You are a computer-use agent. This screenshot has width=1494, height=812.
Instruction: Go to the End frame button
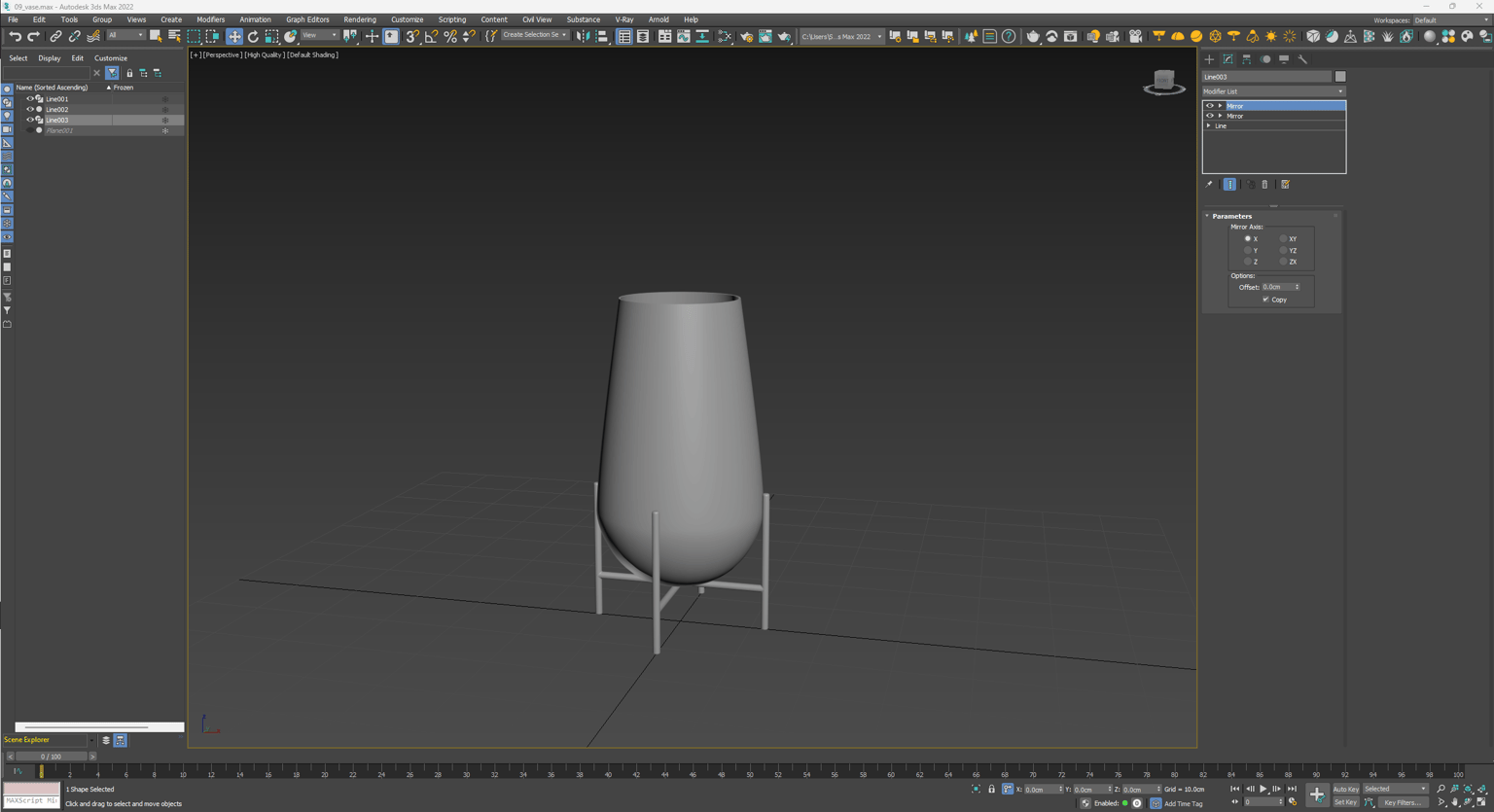1292,790
